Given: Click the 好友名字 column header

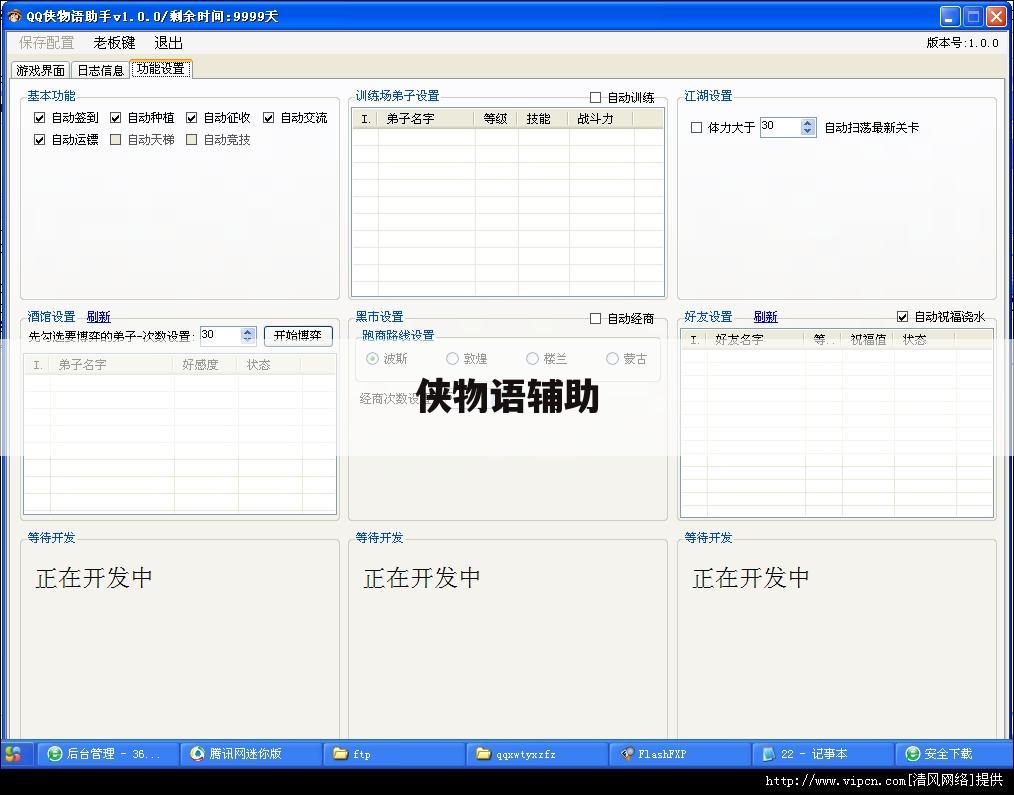Looking at the screenshot, I should coord(755,340).
